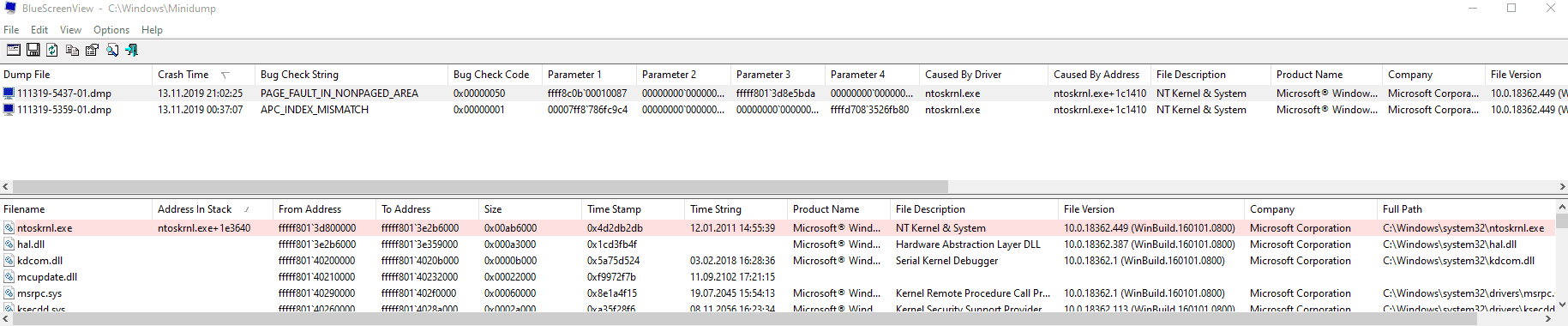Refresh the dump list via toolbar icon
The width and height of the screenshot is (1568, 326).
point(52,50)
